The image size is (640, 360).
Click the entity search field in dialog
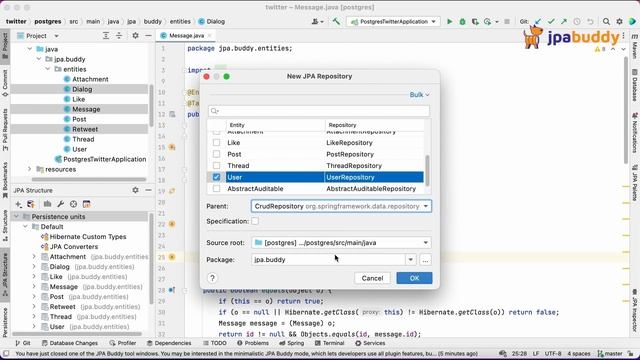319,111
